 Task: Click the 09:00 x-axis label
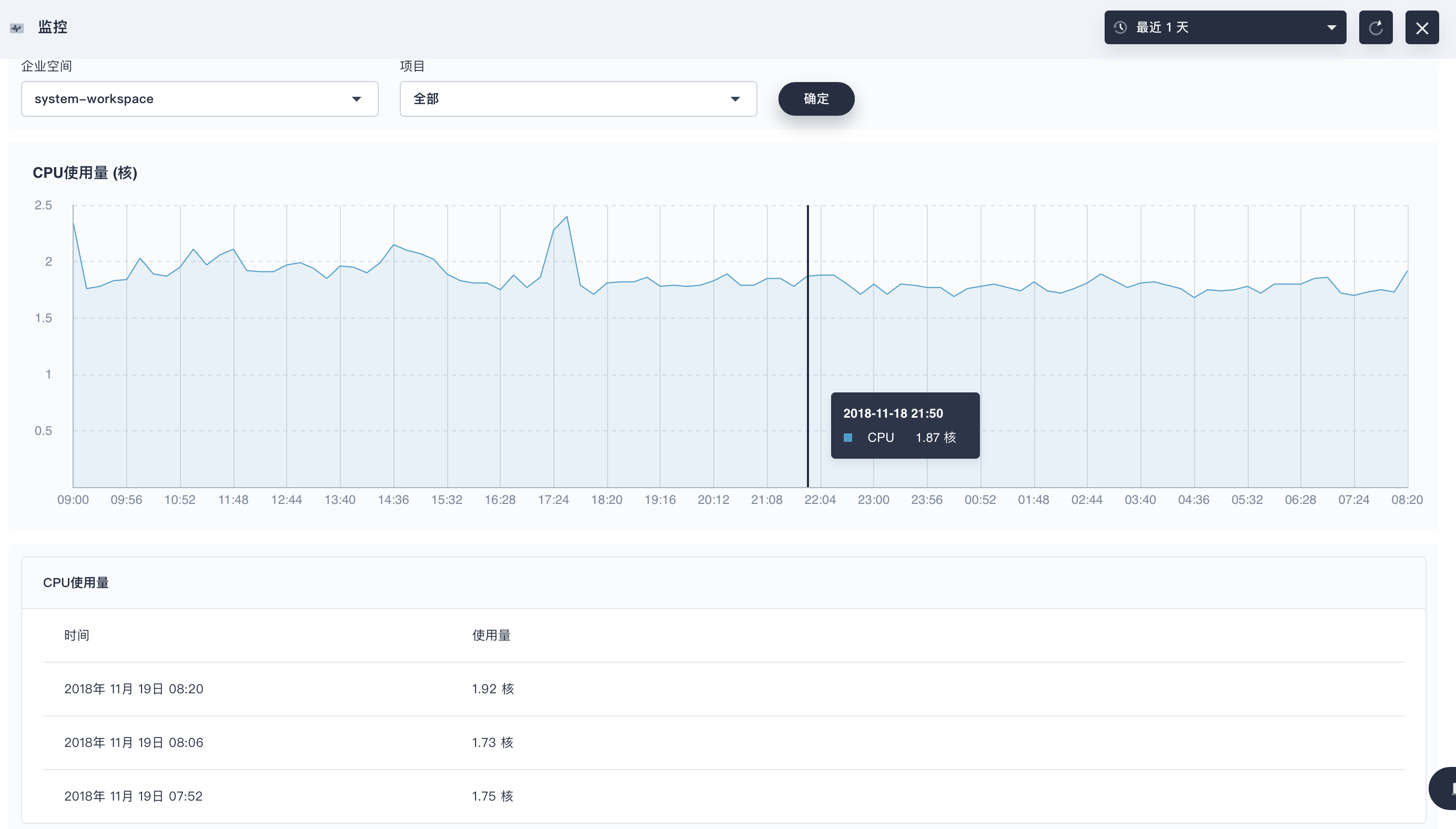click(73, 500)
